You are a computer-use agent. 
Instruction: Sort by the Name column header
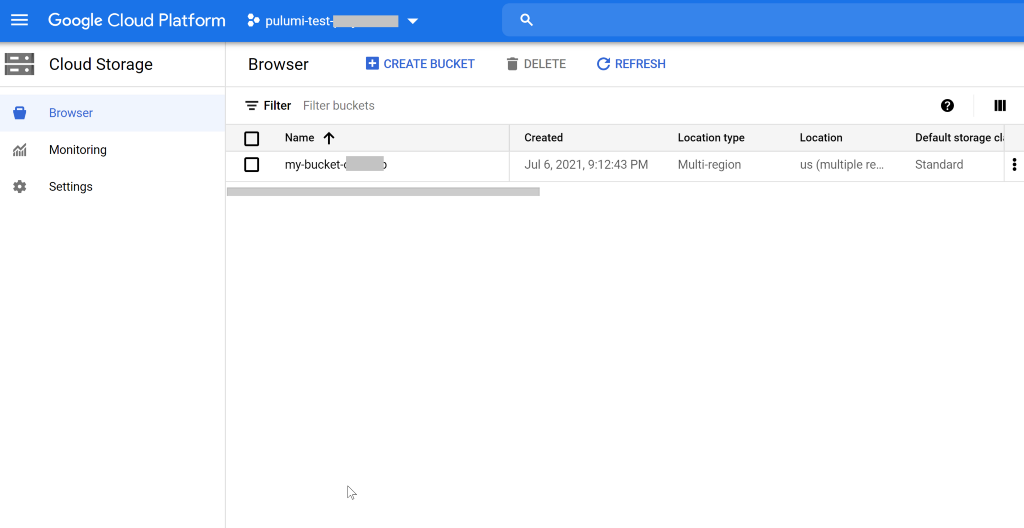300,138
